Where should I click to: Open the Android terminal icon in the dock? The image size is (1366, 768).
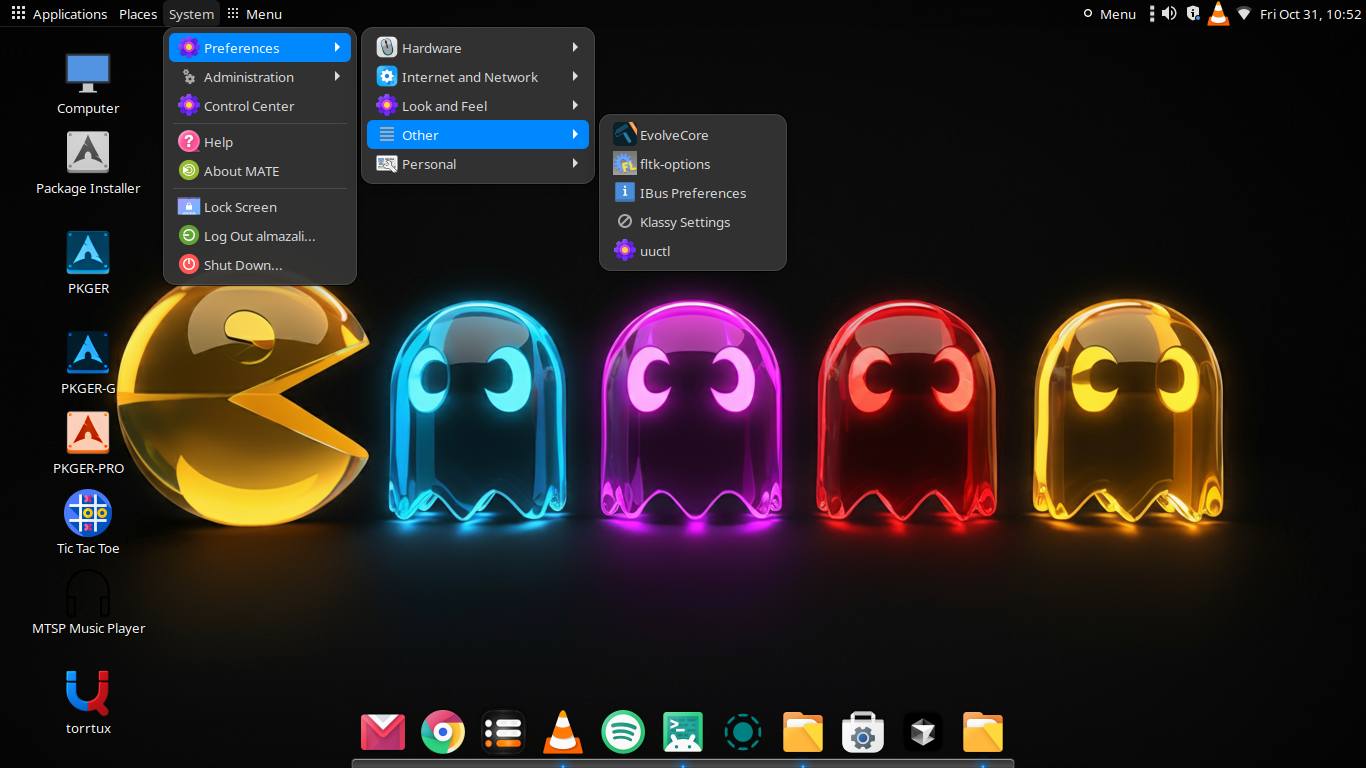point(683,732)
